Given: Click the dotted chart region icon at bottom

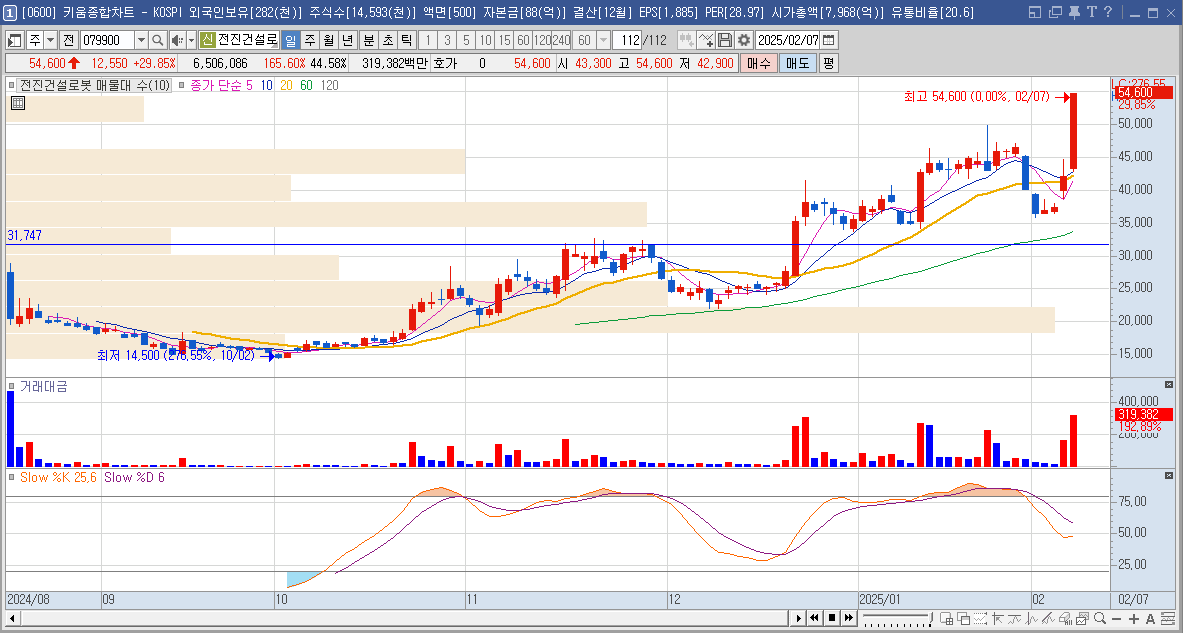Looking at the screenshot, I should click(980, 619).
